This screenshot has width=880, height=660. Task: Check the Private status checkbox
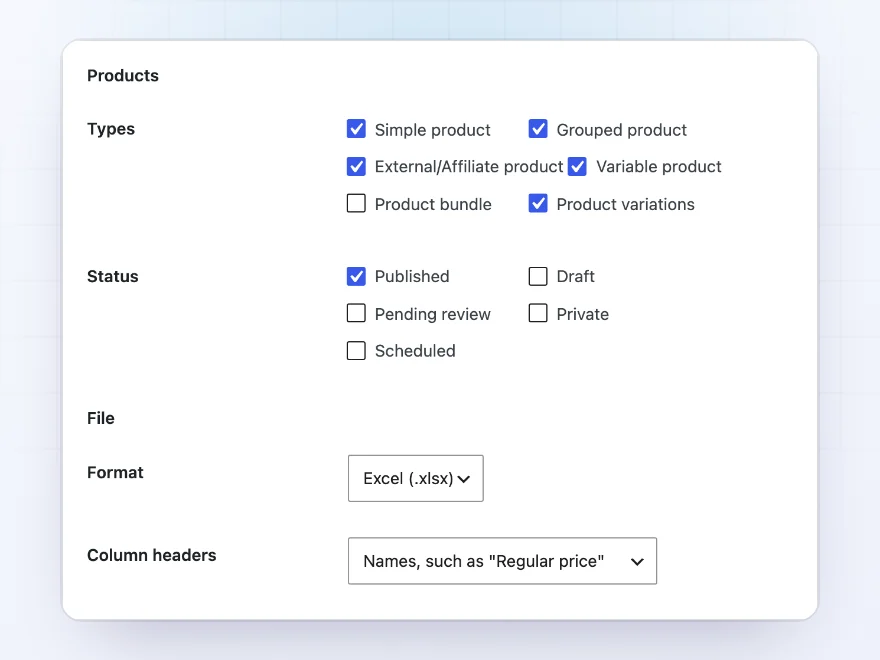pyautogui.click(x=538, y=313)
